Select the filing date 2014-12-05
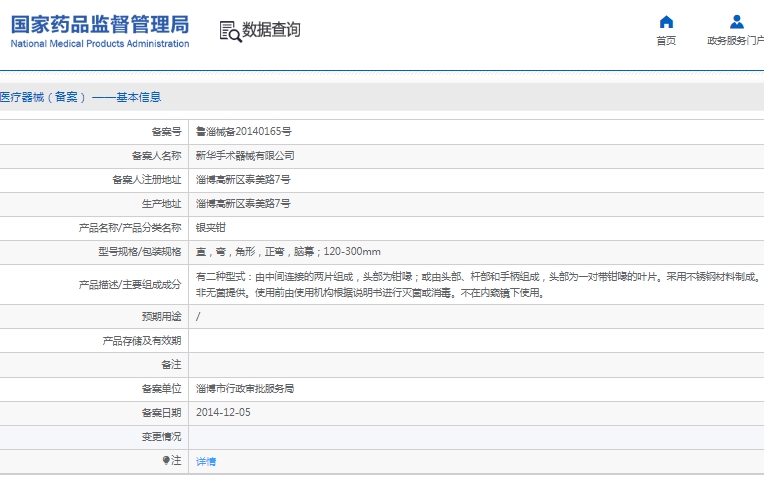The height and width of the screenshot is (480, 764). click(x=223, y=412)
